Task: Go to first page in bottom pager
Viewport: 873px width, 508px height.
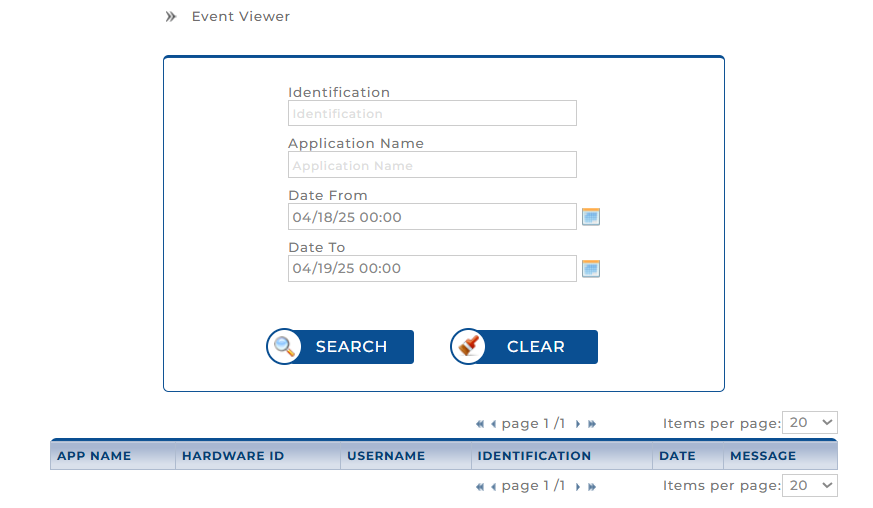Action: coord(480,487)
